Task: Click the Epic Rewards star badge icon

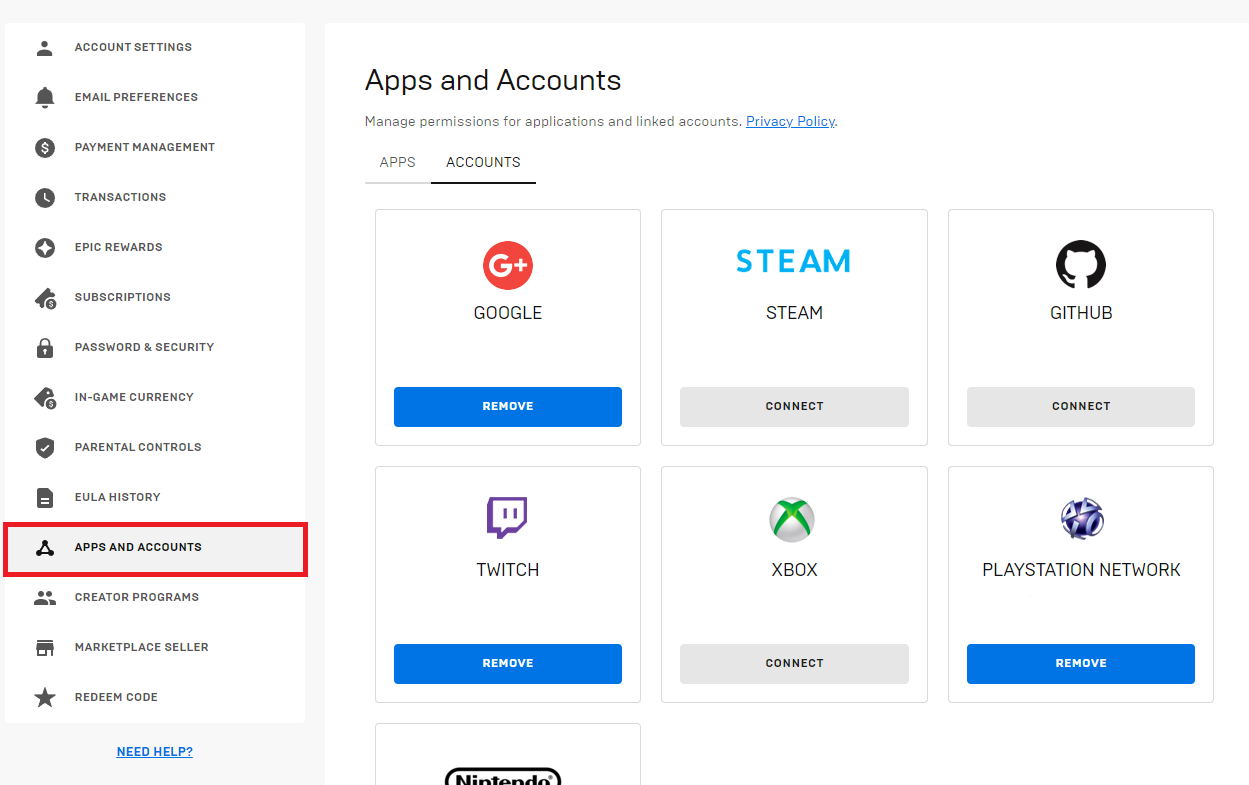Action: pos(45,247)
